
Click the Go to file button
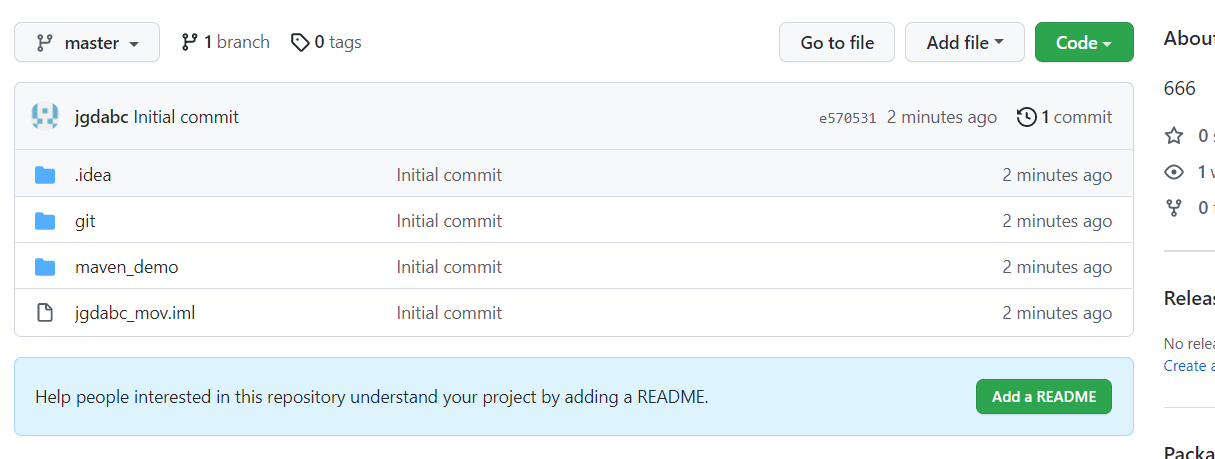pos(837,42)
